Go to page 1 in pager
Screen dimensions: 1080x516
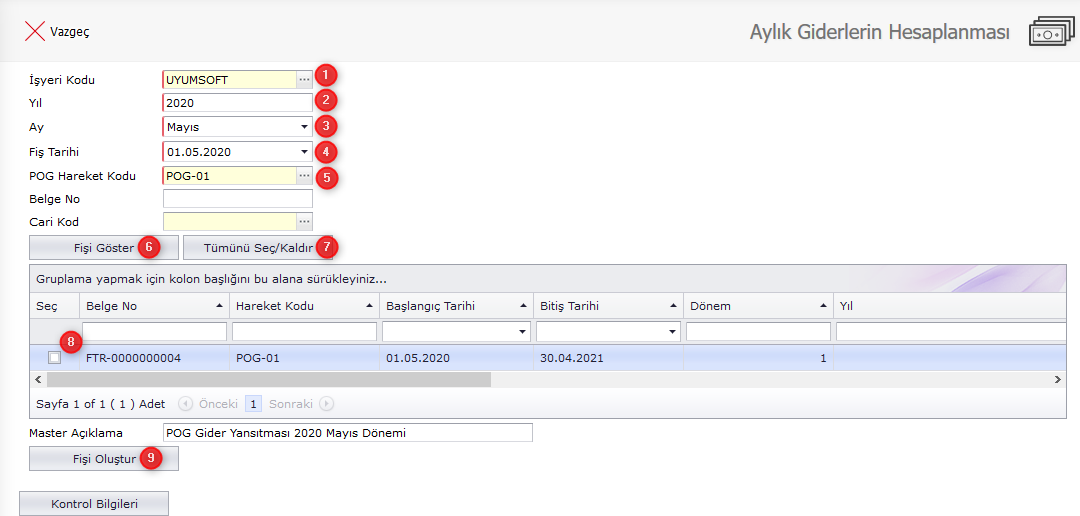coord(253,404)
